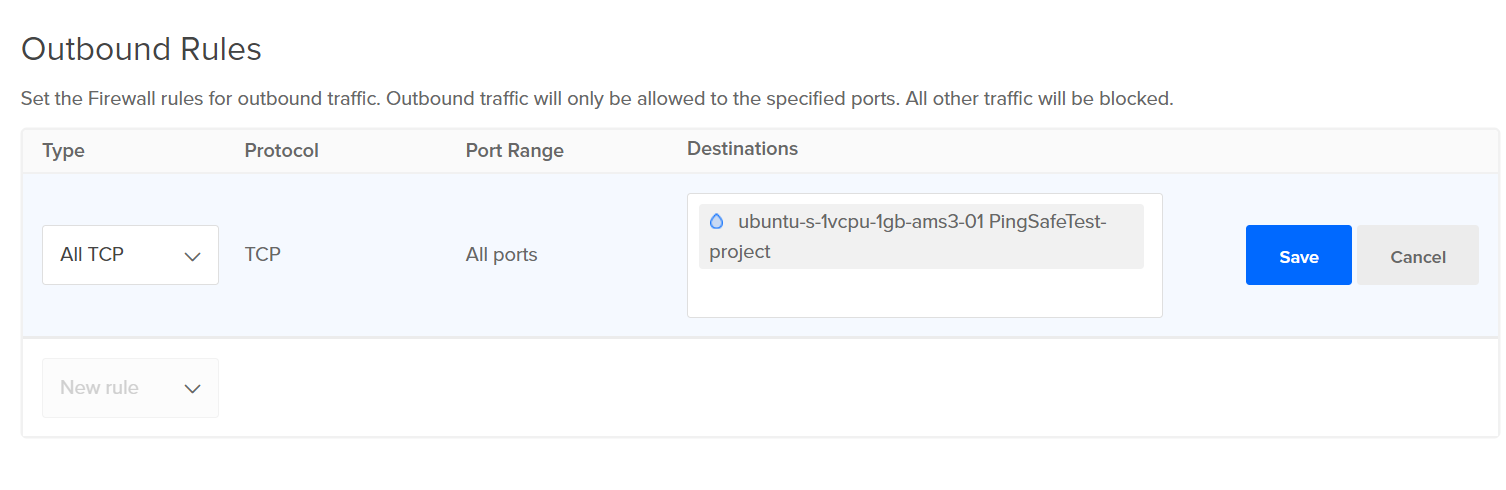
Task: Click the New rule placeholder text
Action: point(99,388)
